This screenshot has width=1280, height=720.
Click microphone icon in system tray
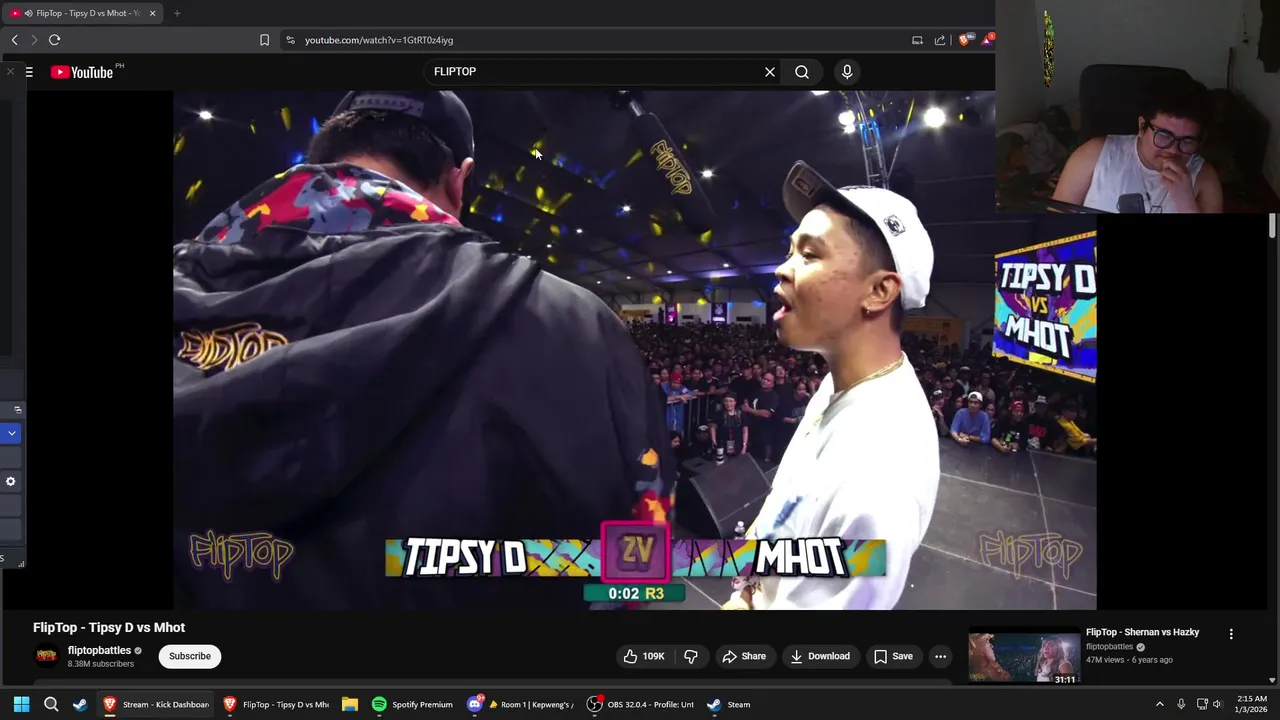click(1181, 704)
